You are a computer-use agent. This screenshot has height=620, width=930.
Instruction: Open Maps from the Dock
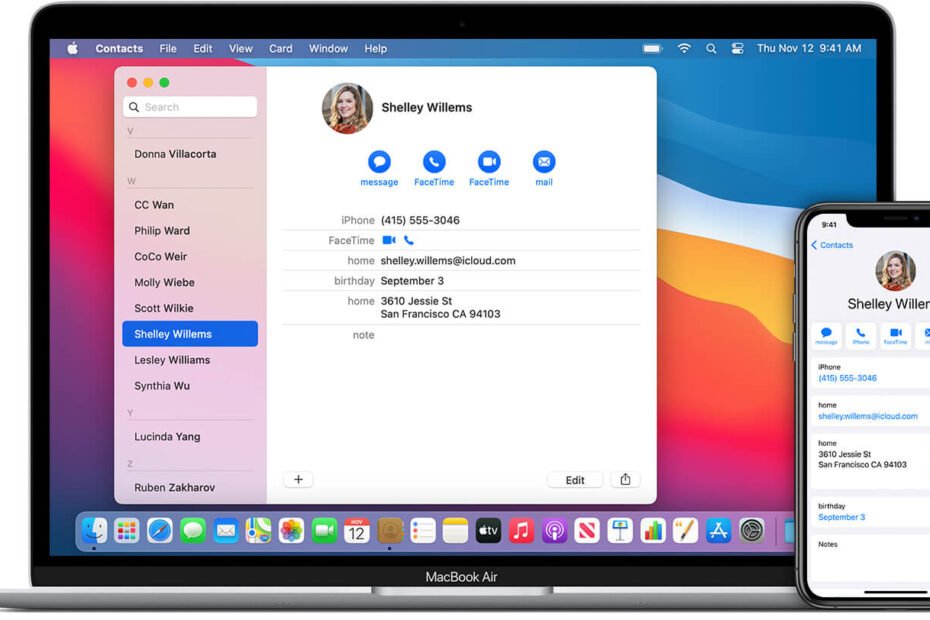(259, 530)
